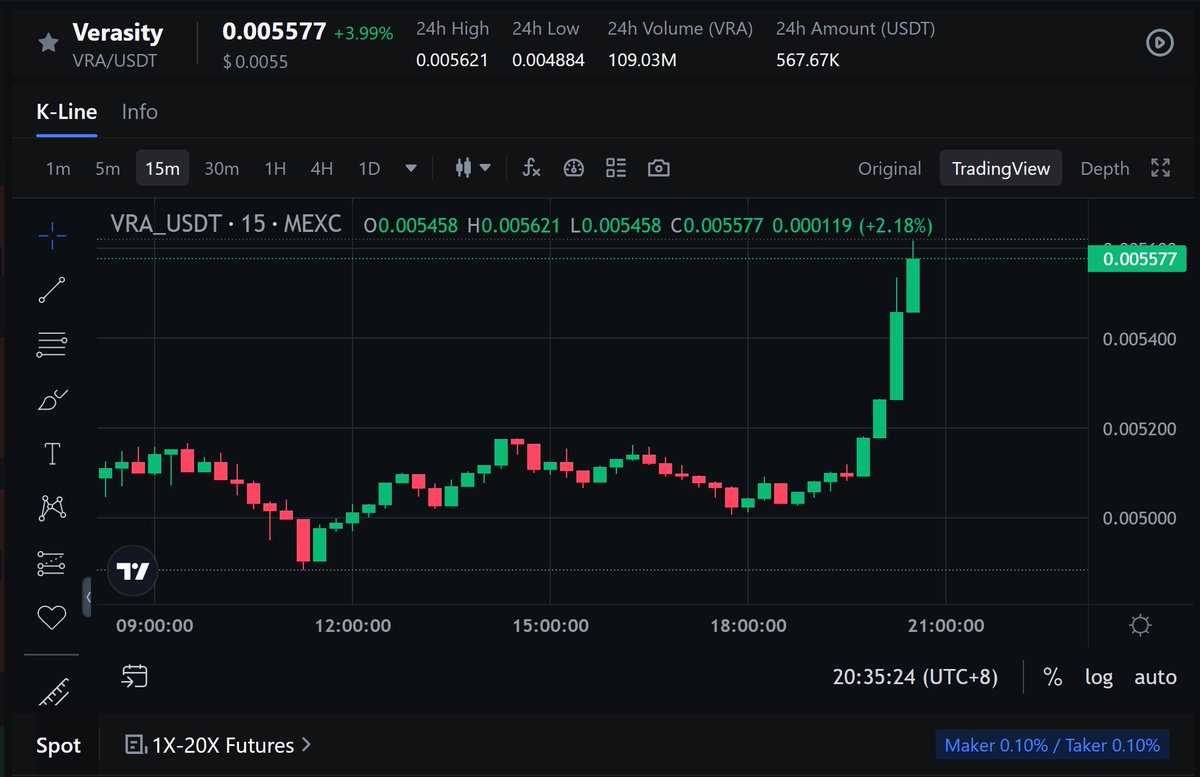Set timeframe to 5m
The height and width of the screenshot is (777, 1200).
108,169
